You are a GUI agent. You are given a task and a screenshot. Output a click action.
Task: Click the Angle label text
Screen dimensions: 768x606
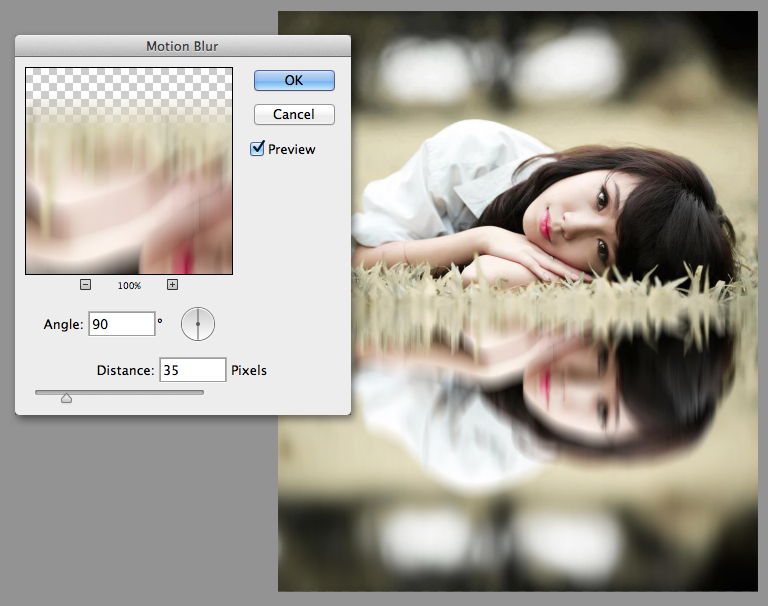[x=63, y=324]
